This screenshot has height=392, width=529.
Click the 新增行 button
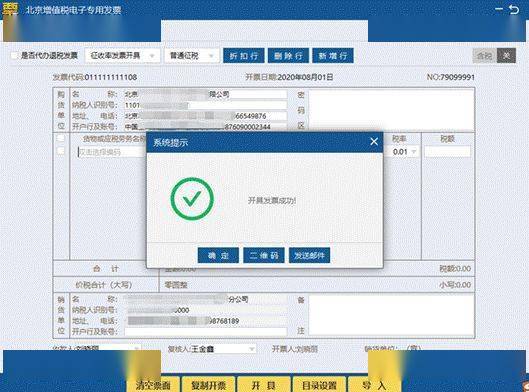click(333, 56)
